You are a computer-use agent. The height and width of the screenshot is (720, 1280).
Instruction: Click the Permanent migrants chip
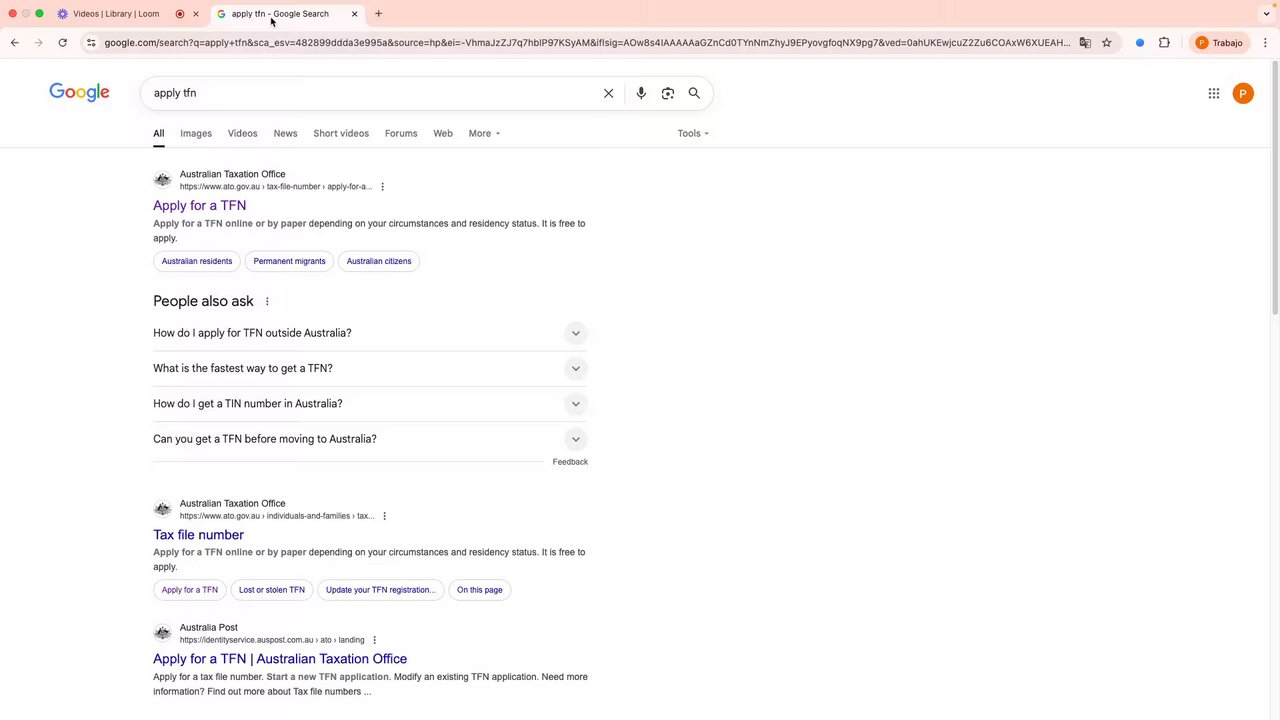tap(289, 261)
